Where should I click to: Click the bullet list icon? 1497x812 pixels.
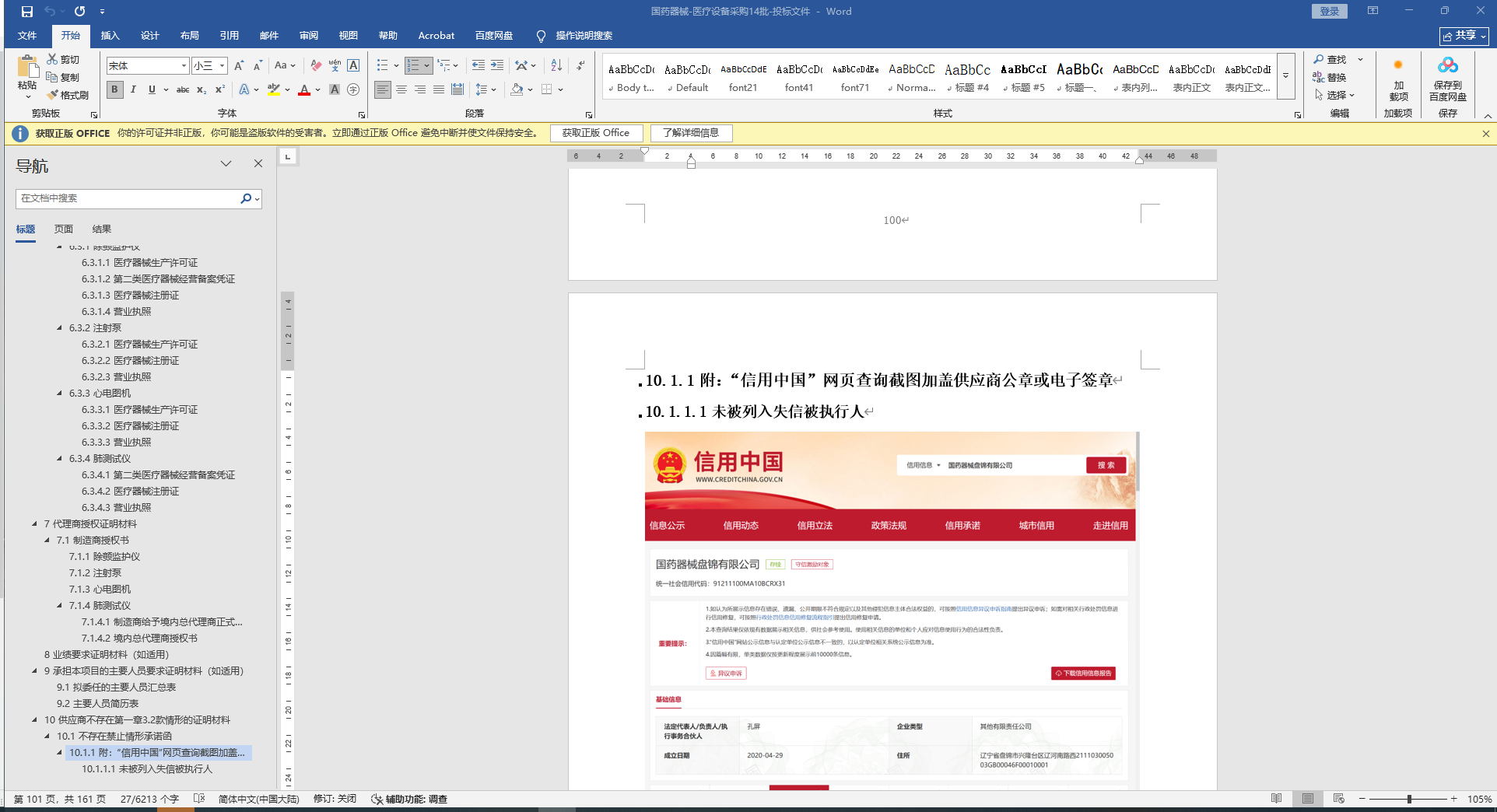point(382,65)
